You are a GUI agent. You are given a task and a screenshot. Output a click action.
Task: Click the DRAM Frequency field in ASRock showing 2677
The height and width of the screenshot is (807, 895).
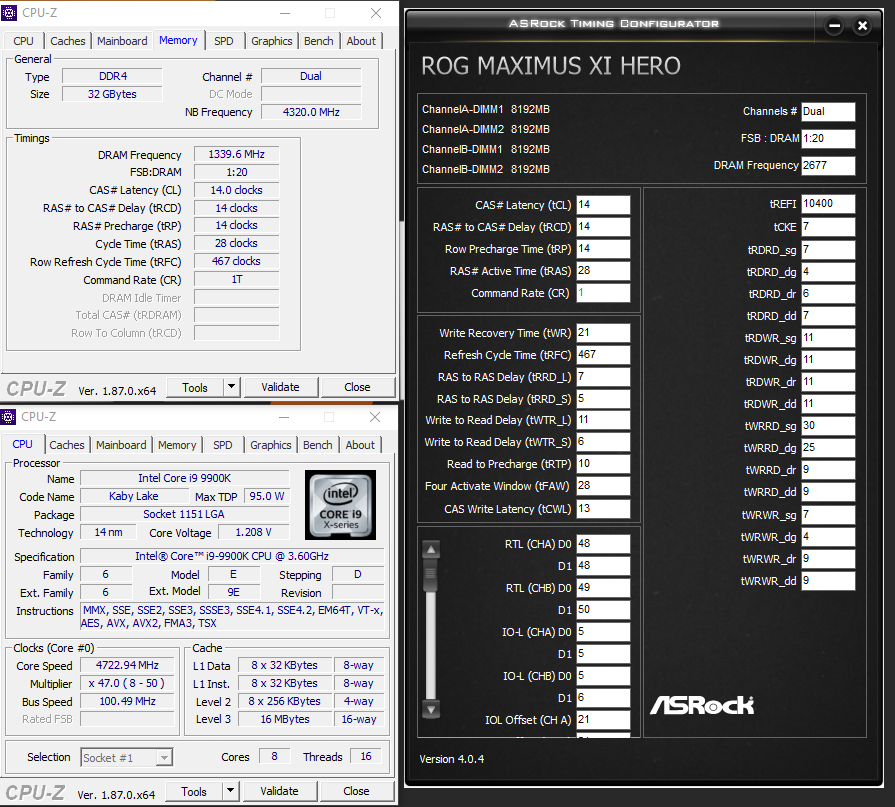(828, 166)
